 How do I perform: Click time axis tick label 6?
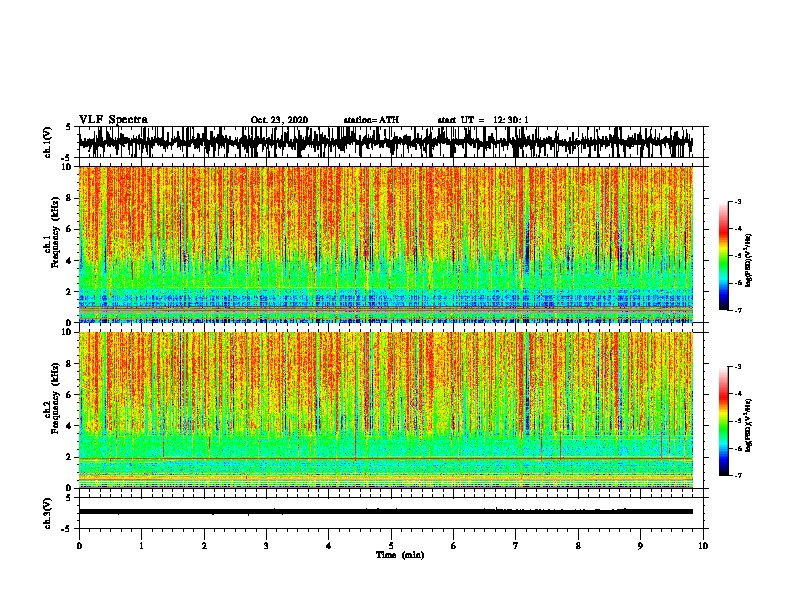click(454, 546)
